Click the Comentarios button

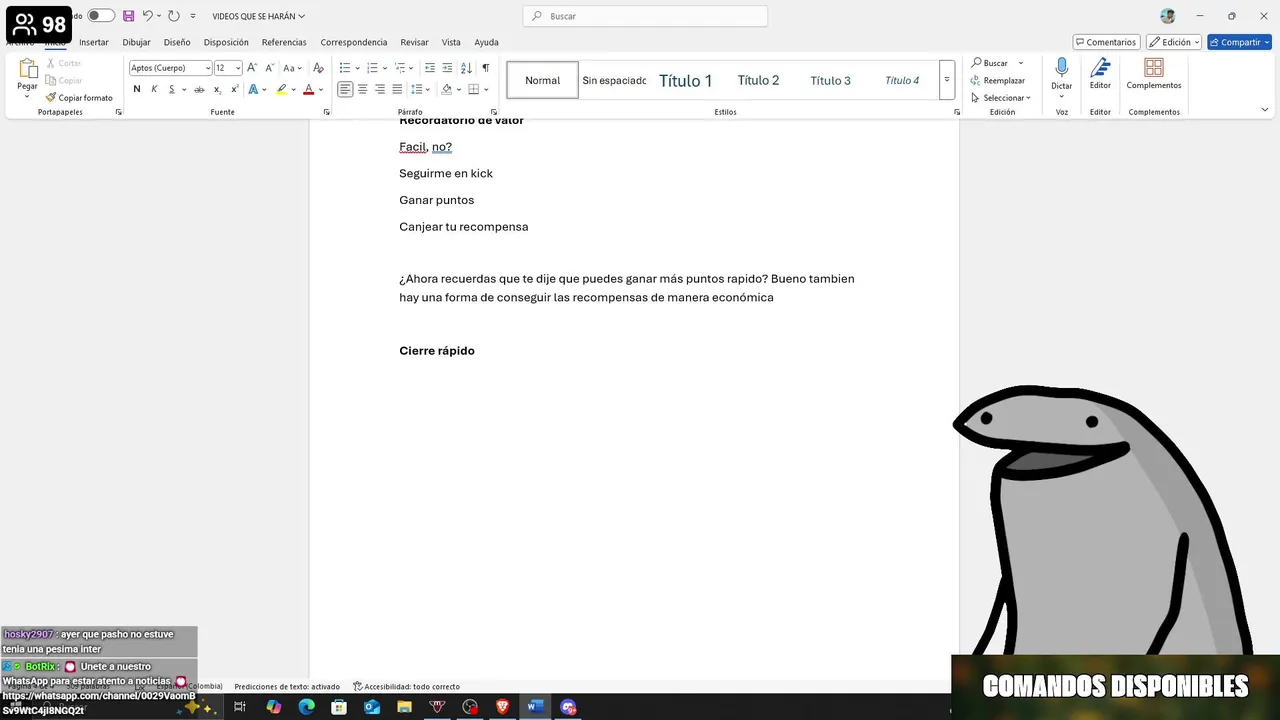[x=1107, y=42]
